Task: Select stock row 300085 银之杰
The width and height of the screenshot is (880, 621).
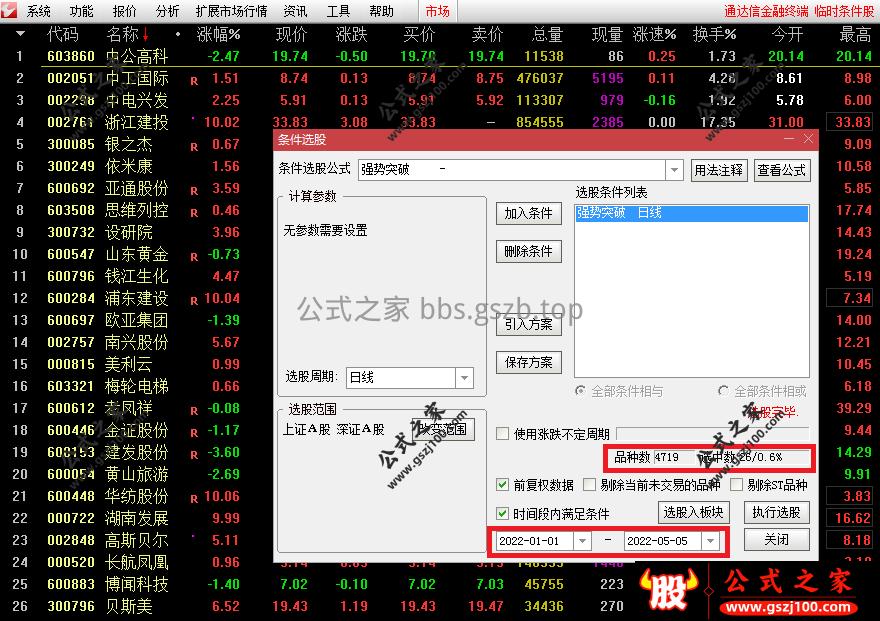Action: click(137, 144)
